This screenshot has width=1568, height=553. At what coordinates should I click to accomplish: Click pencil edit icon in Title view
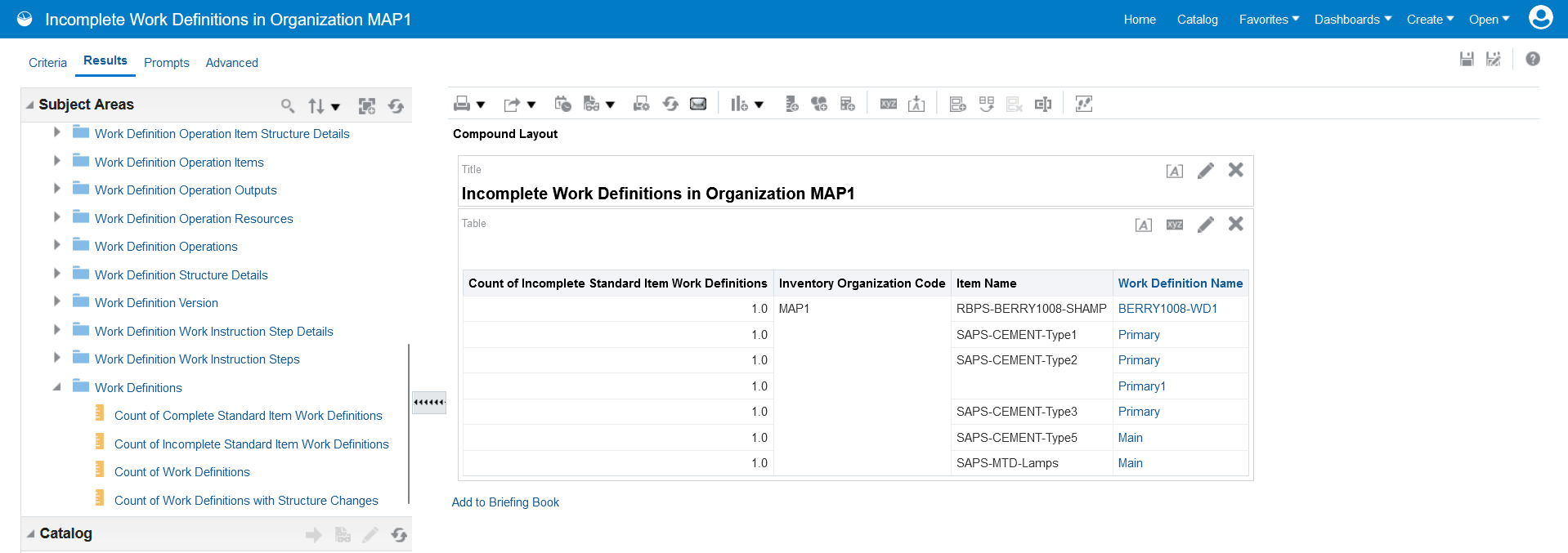click(1205, 171)
